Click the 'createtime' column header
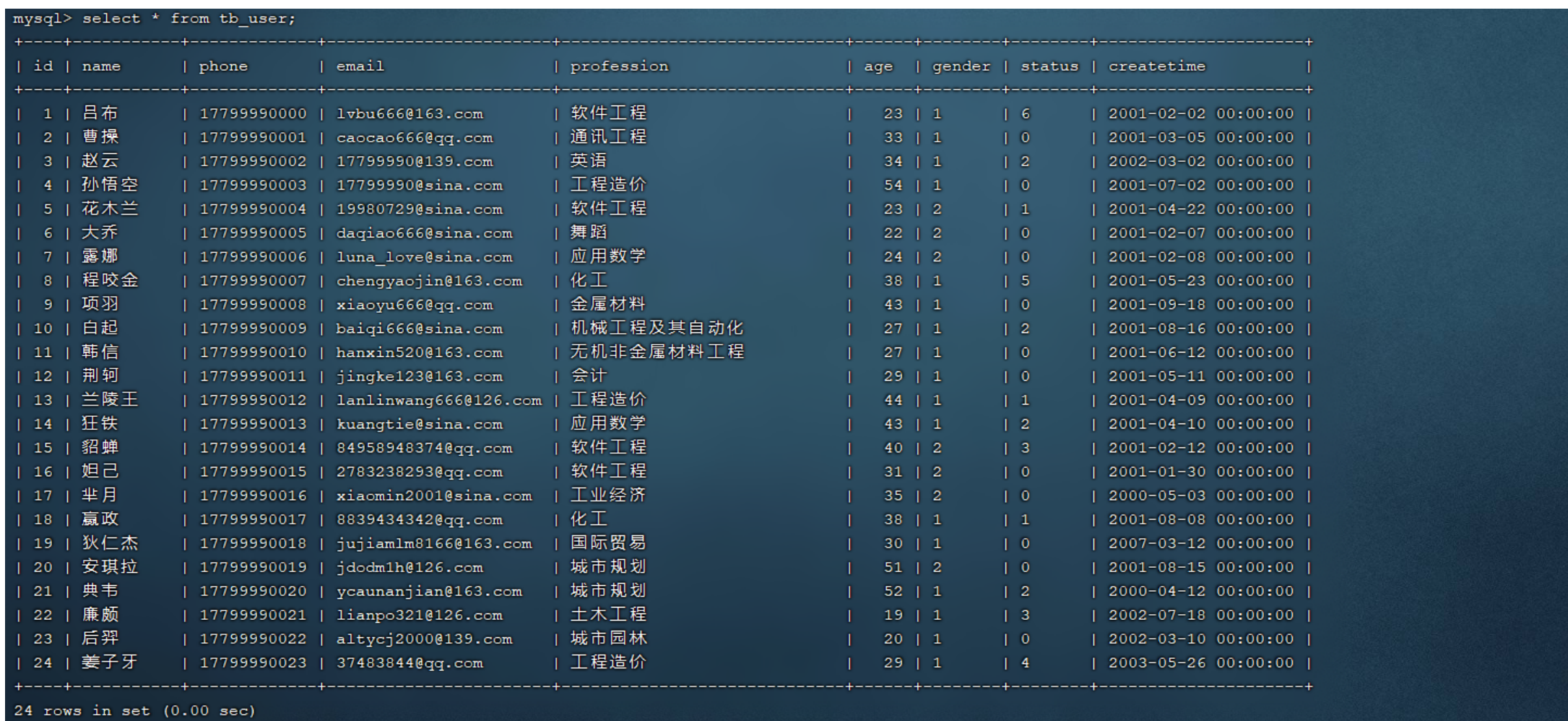 point(1156,66)
